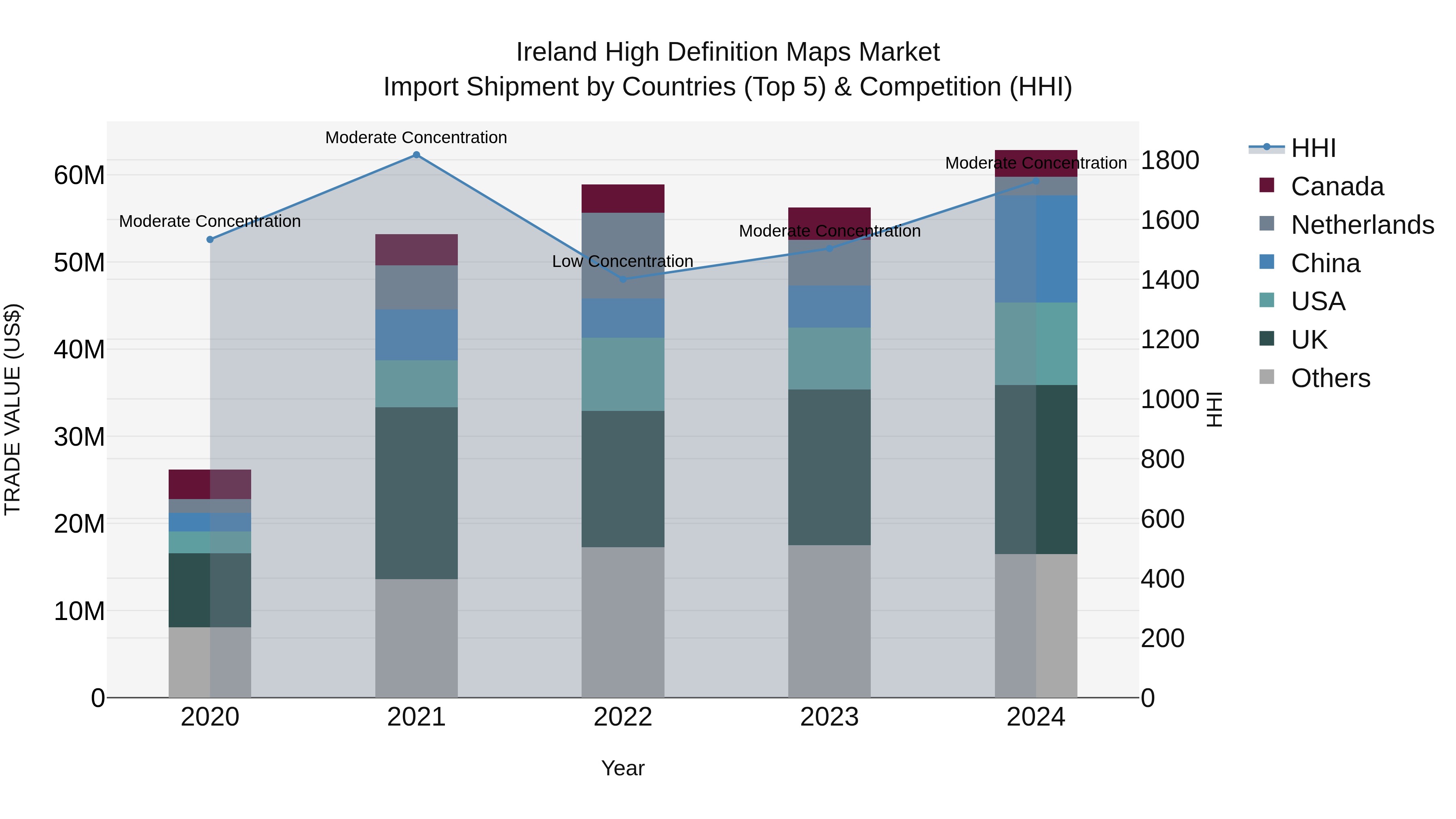Click the HHI line marker for 2022

[623, 279]
